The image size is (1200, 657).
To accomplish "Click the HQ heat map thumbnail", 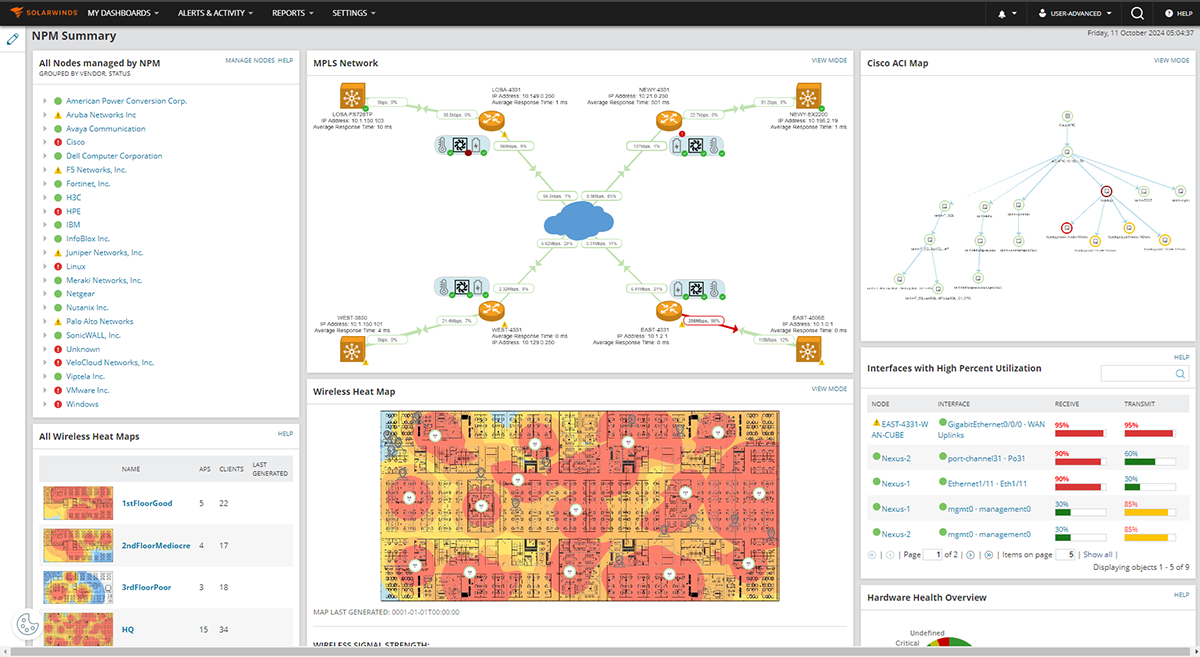I will [79, 629].
